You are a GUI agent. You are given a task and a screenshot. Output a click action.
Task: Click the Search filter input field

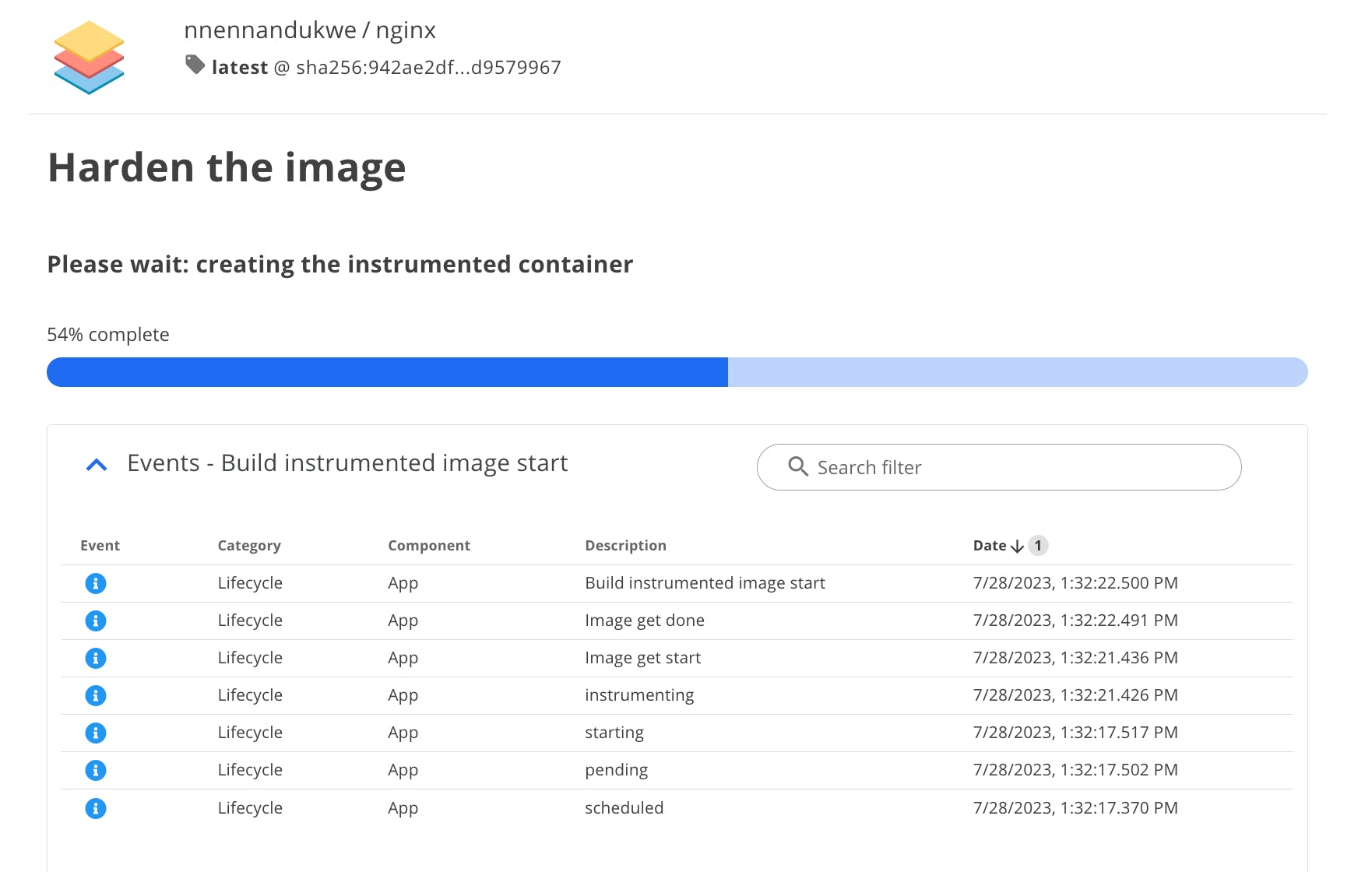[1012, 467]
